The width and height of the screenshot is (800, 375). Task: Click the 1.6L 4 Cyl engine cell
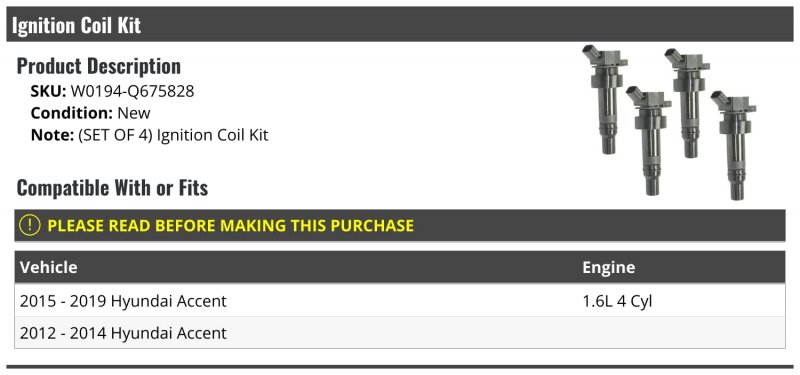[617, 301]
